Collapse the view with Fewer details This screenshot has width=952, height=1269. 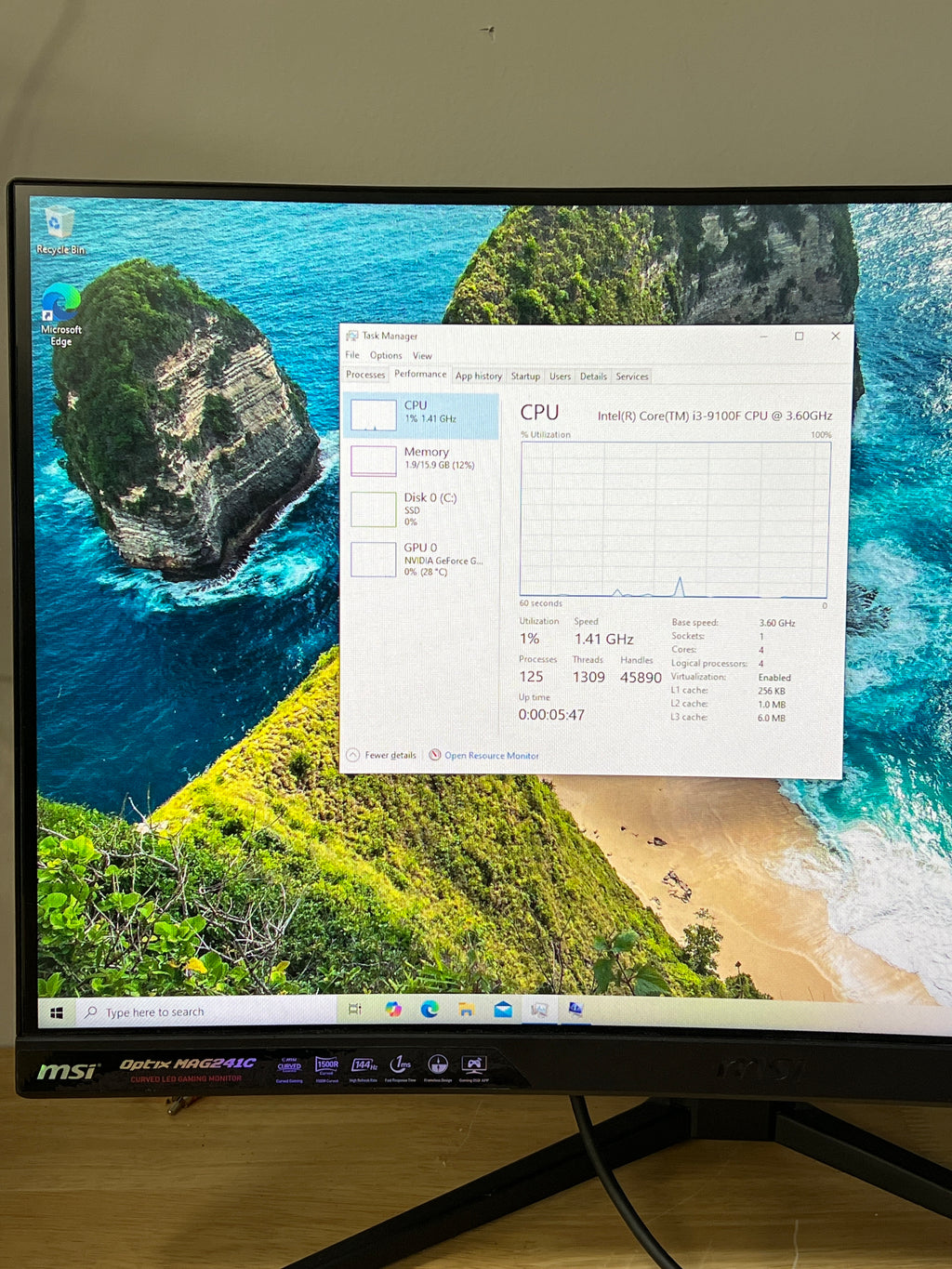(x=381, y=755)
